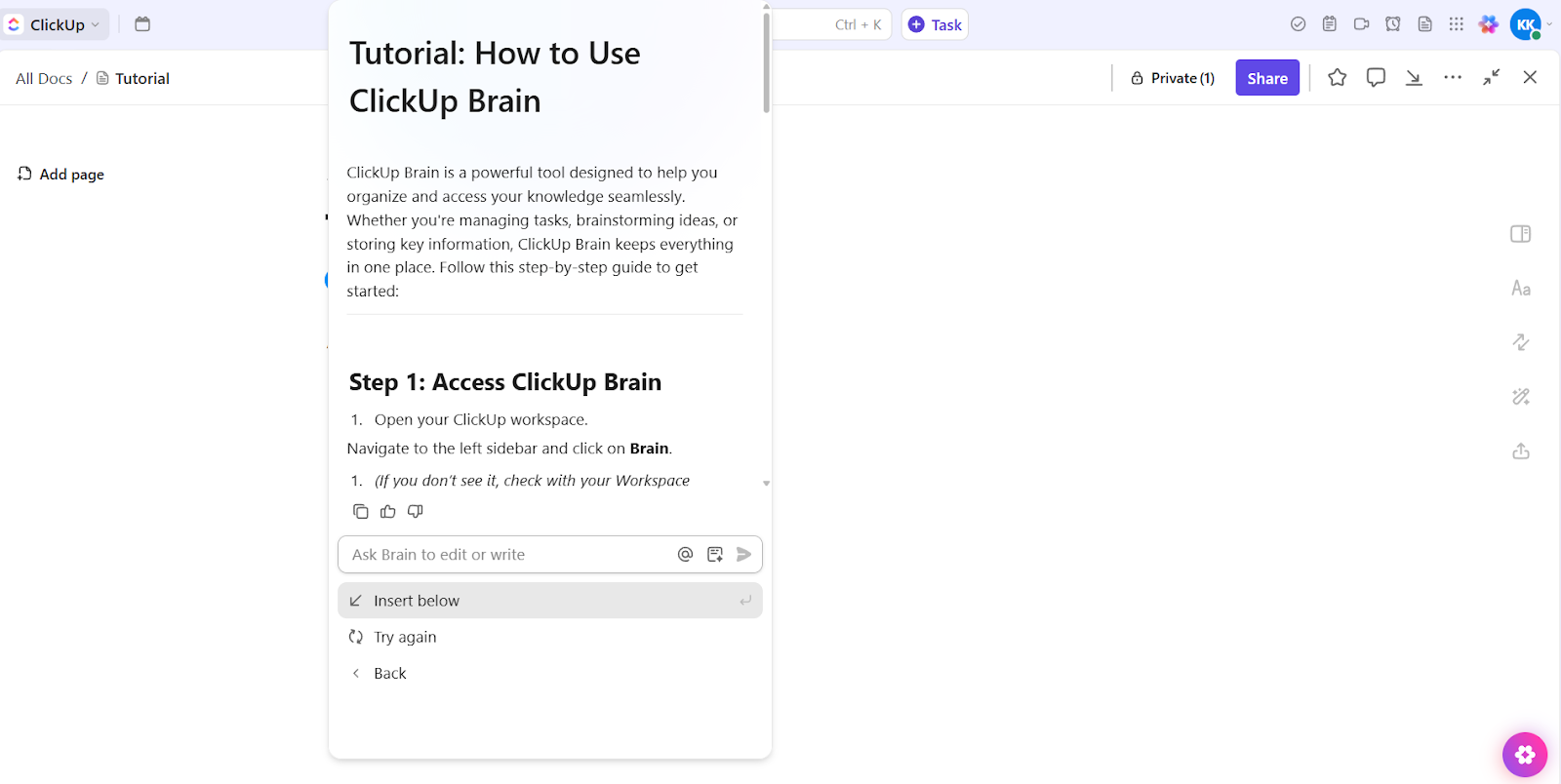The height and width of the screenshot is (784, 1561).
Task: Launch ClickUp Brain from the colorful top-bar icon
Action: click(1488, 24)
